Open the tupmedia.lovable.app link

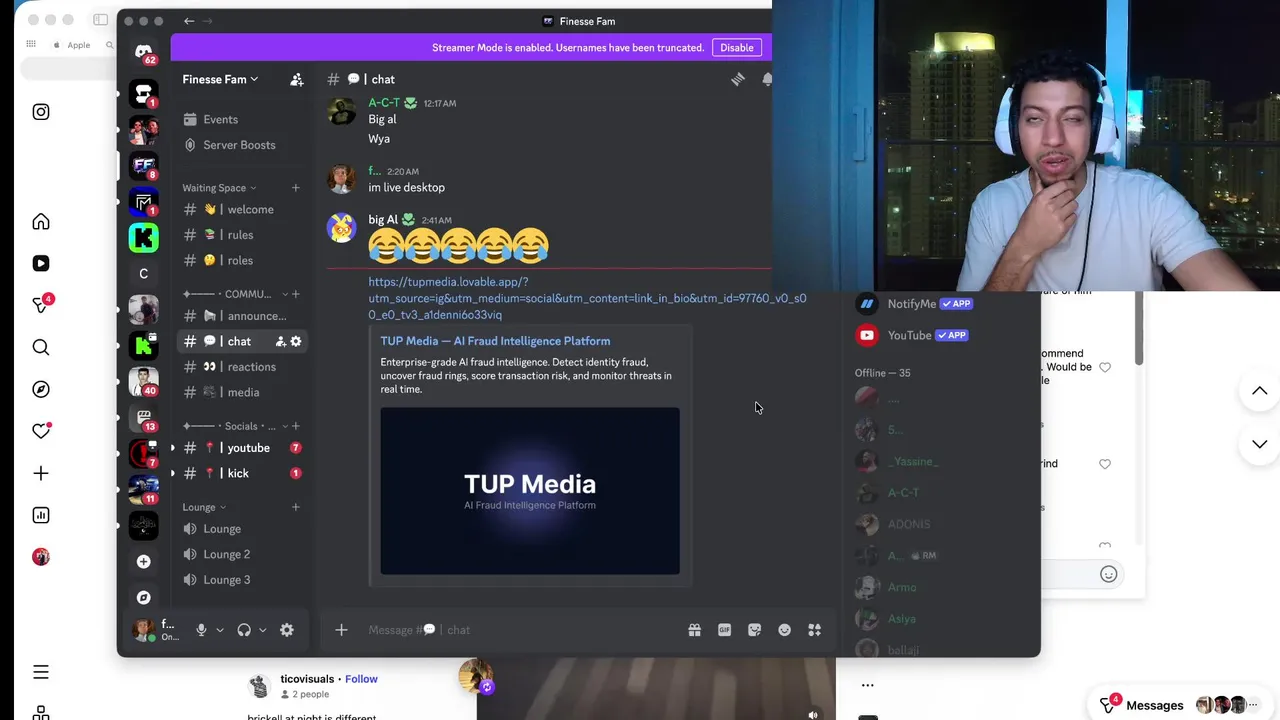587,298
